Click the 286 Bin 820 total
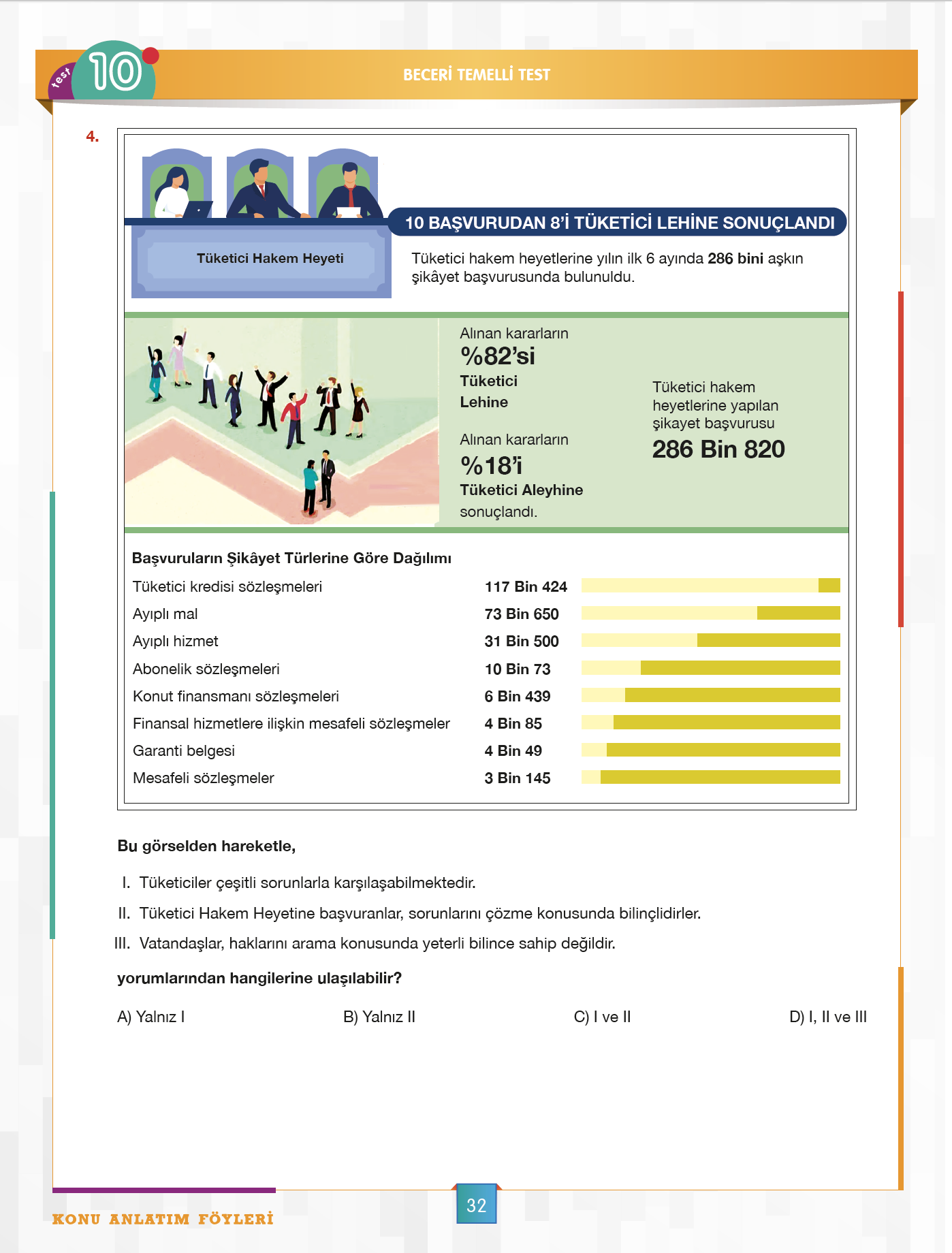The width and height of the screenshot is (952, 1253). [718, 449]
